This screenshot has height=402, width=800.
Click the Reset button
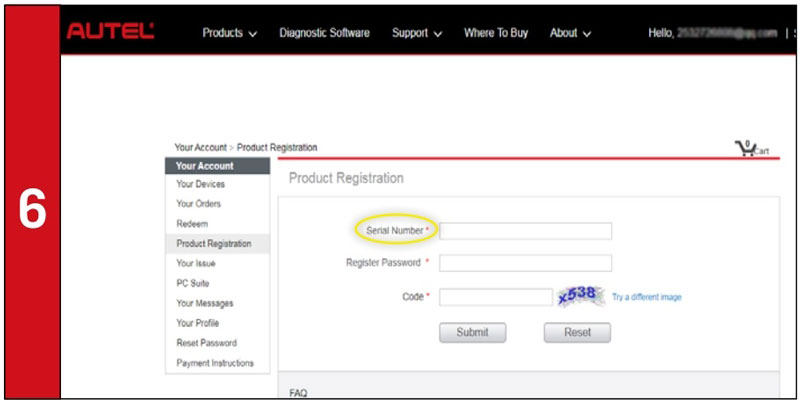click(577, 333)
